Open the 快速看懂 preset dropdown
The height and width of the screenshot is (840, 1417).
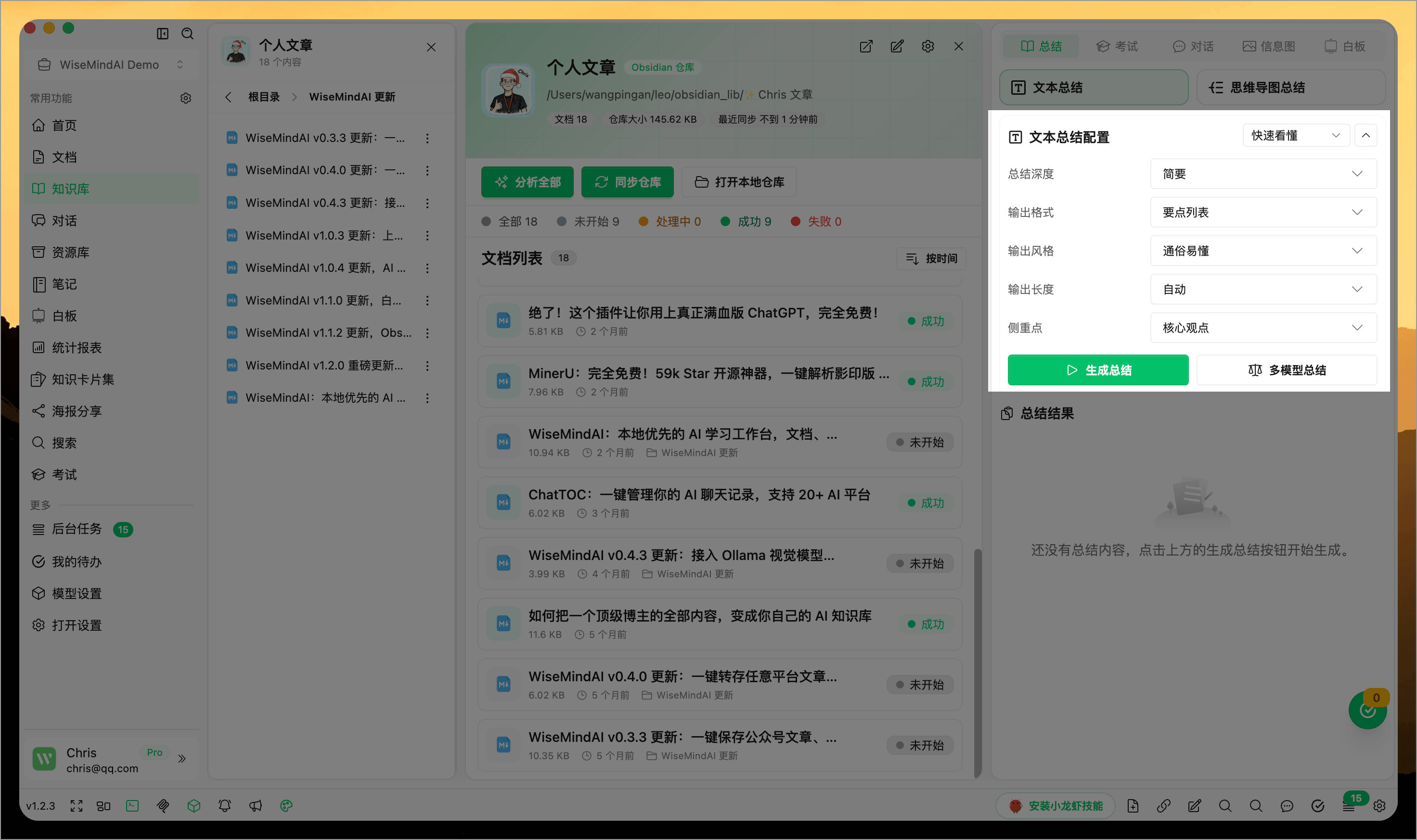1296,135
